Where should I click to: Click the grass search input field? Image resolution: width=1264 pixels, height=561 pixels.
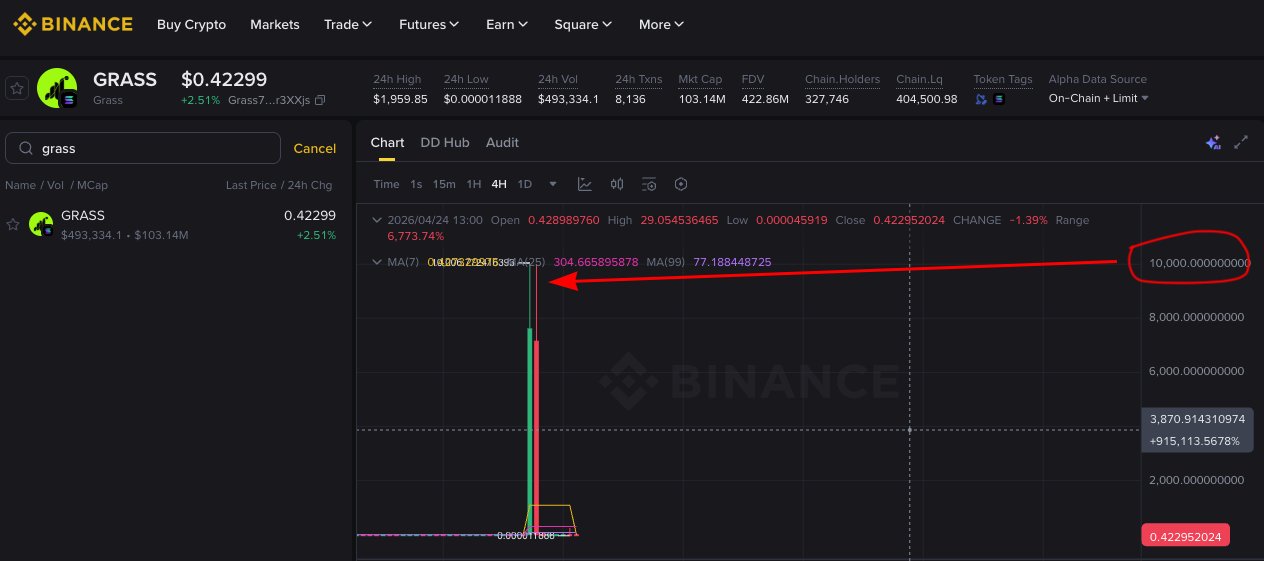click(143, 148)
